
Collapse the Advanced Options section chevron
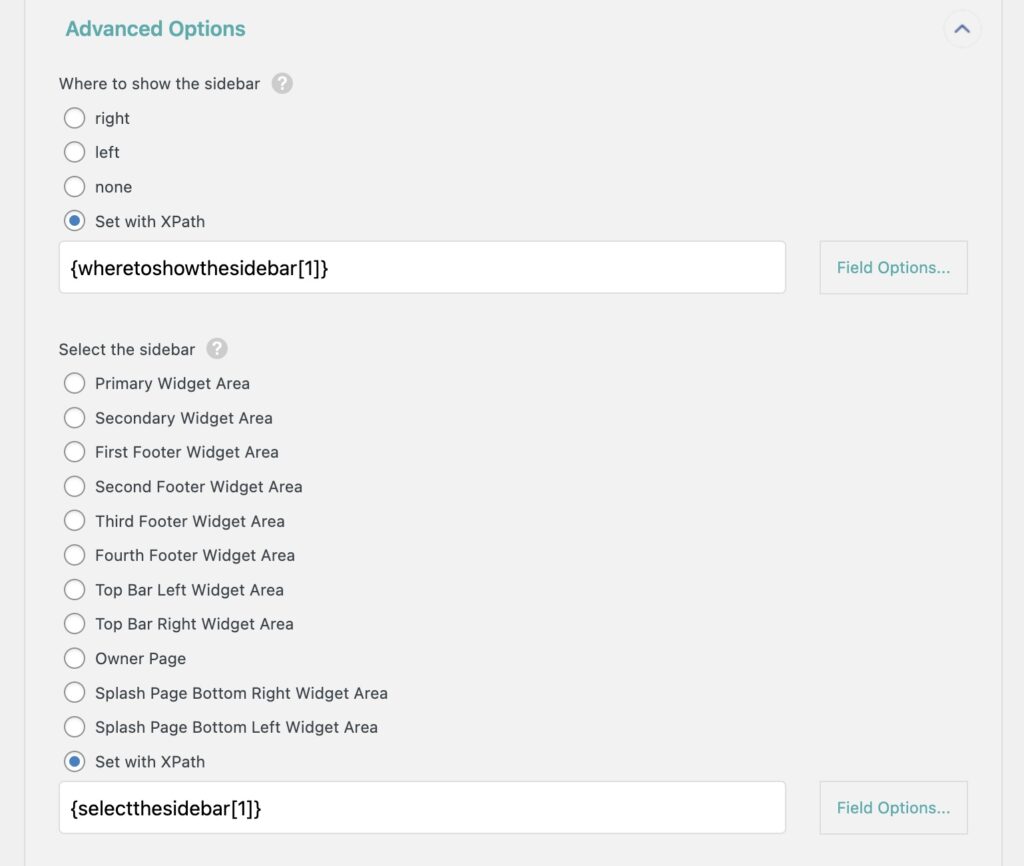(962, 29)
